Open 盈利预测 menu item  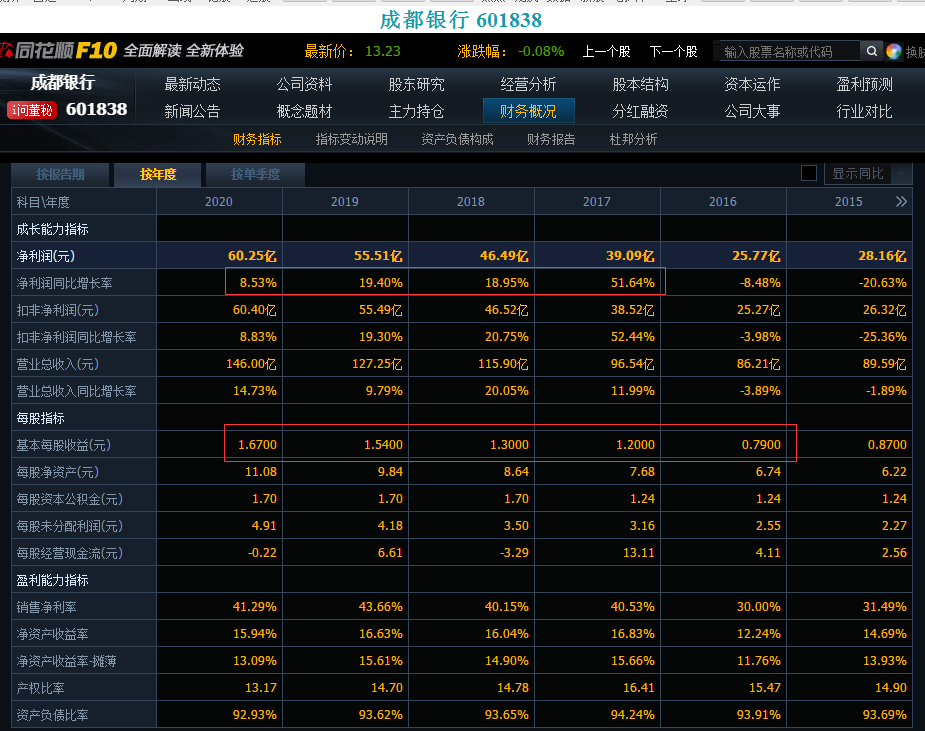[864, 84]
